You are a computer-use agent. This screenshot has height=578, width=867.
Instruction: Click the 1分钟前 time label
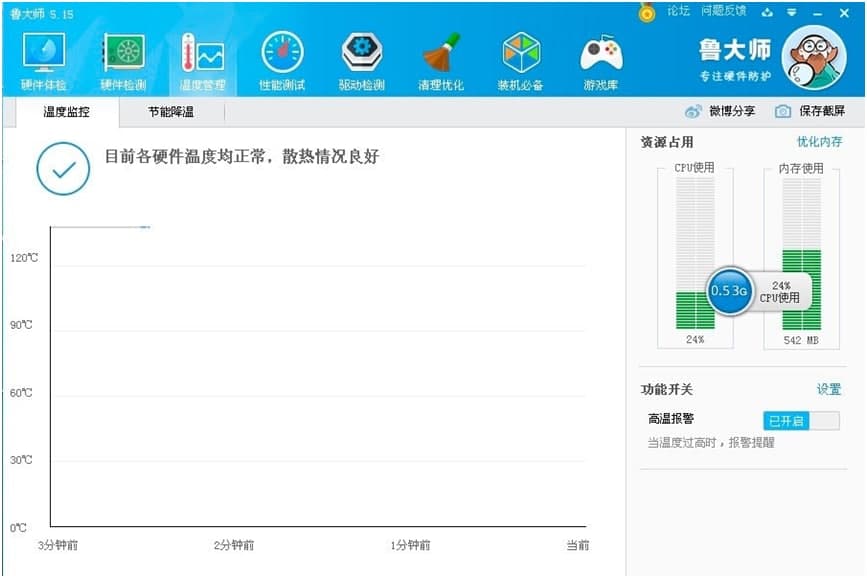(410, 545)
